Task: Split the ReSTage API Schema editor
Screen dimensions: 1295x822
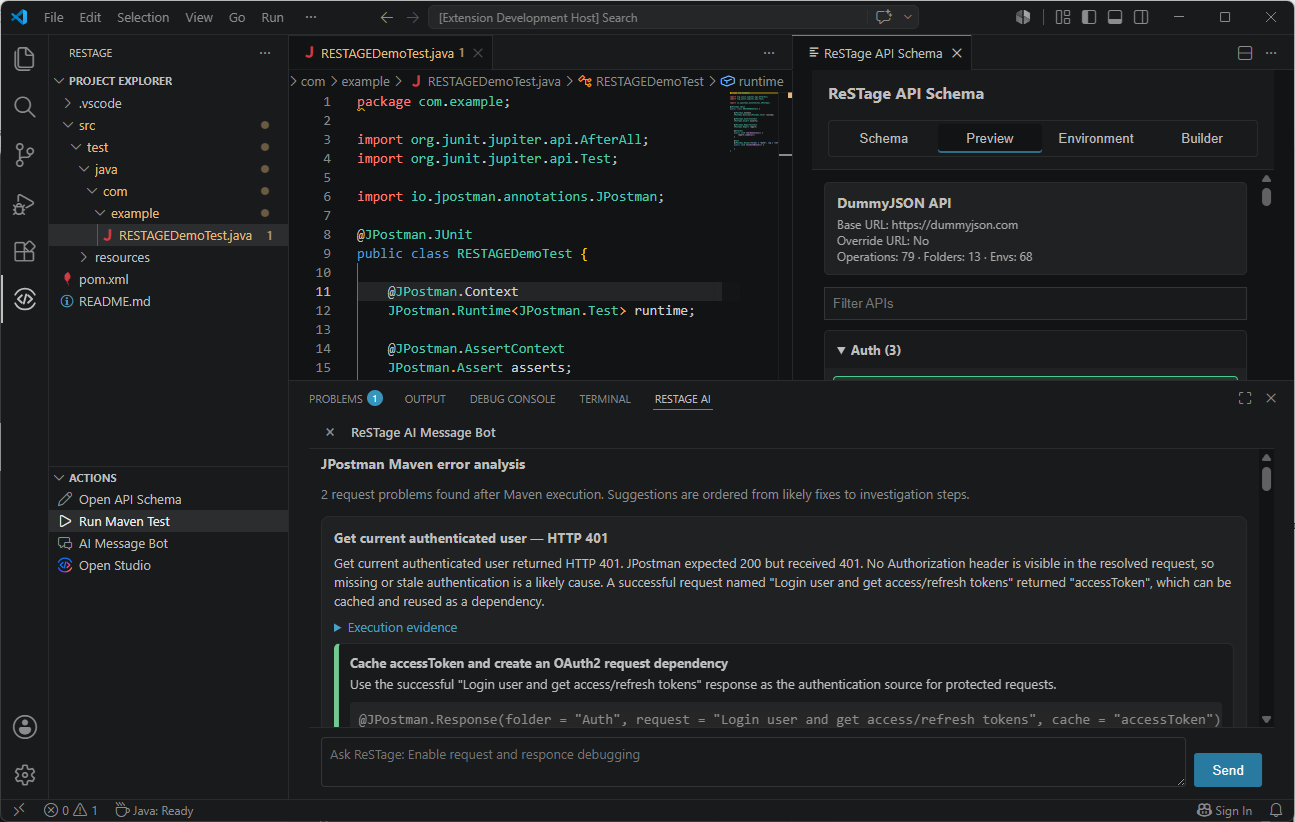Action: click(x=1245, y=53)
